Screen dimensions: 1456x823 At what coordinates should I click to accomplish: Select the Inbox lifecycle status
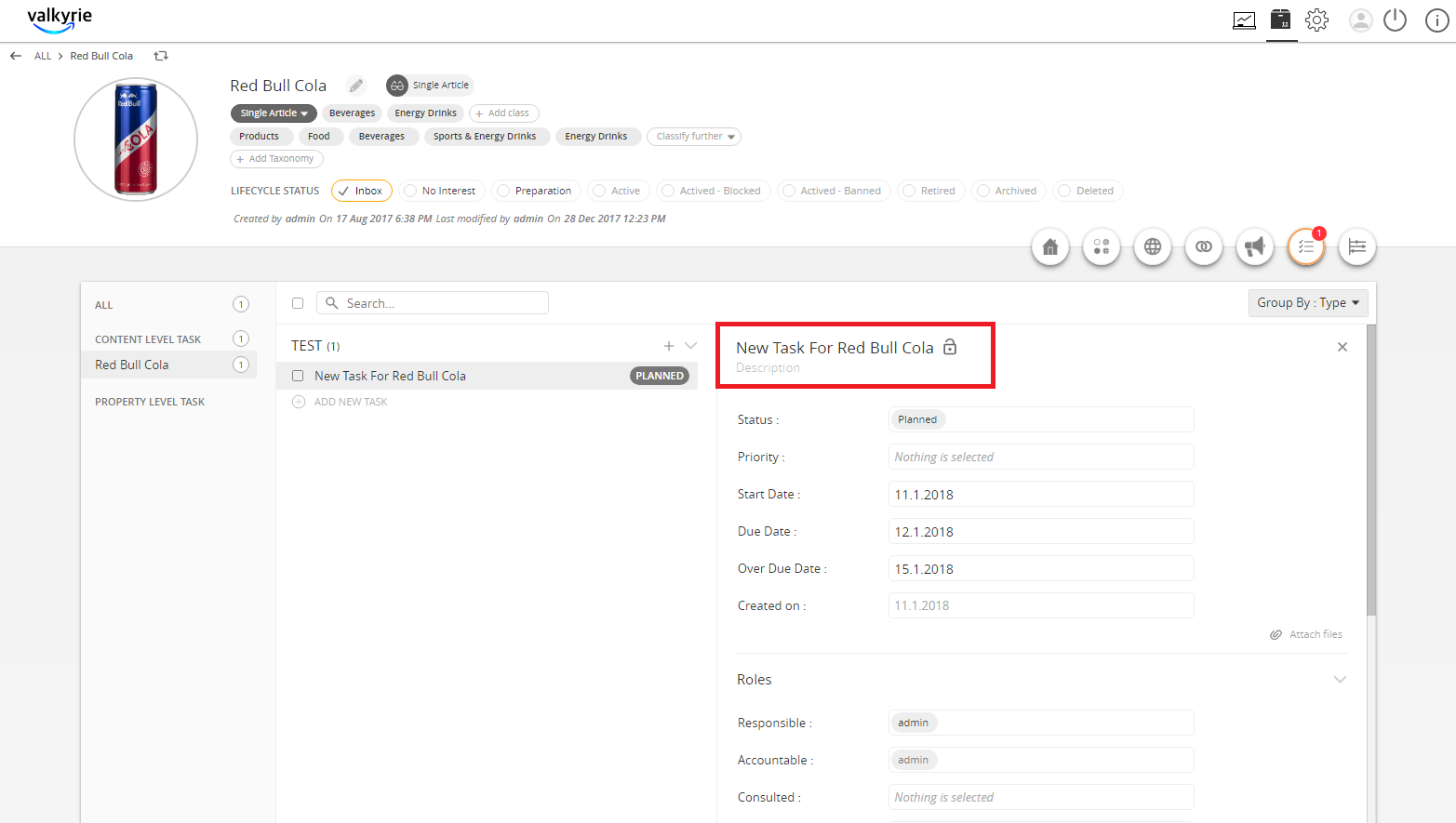[361, 191]
